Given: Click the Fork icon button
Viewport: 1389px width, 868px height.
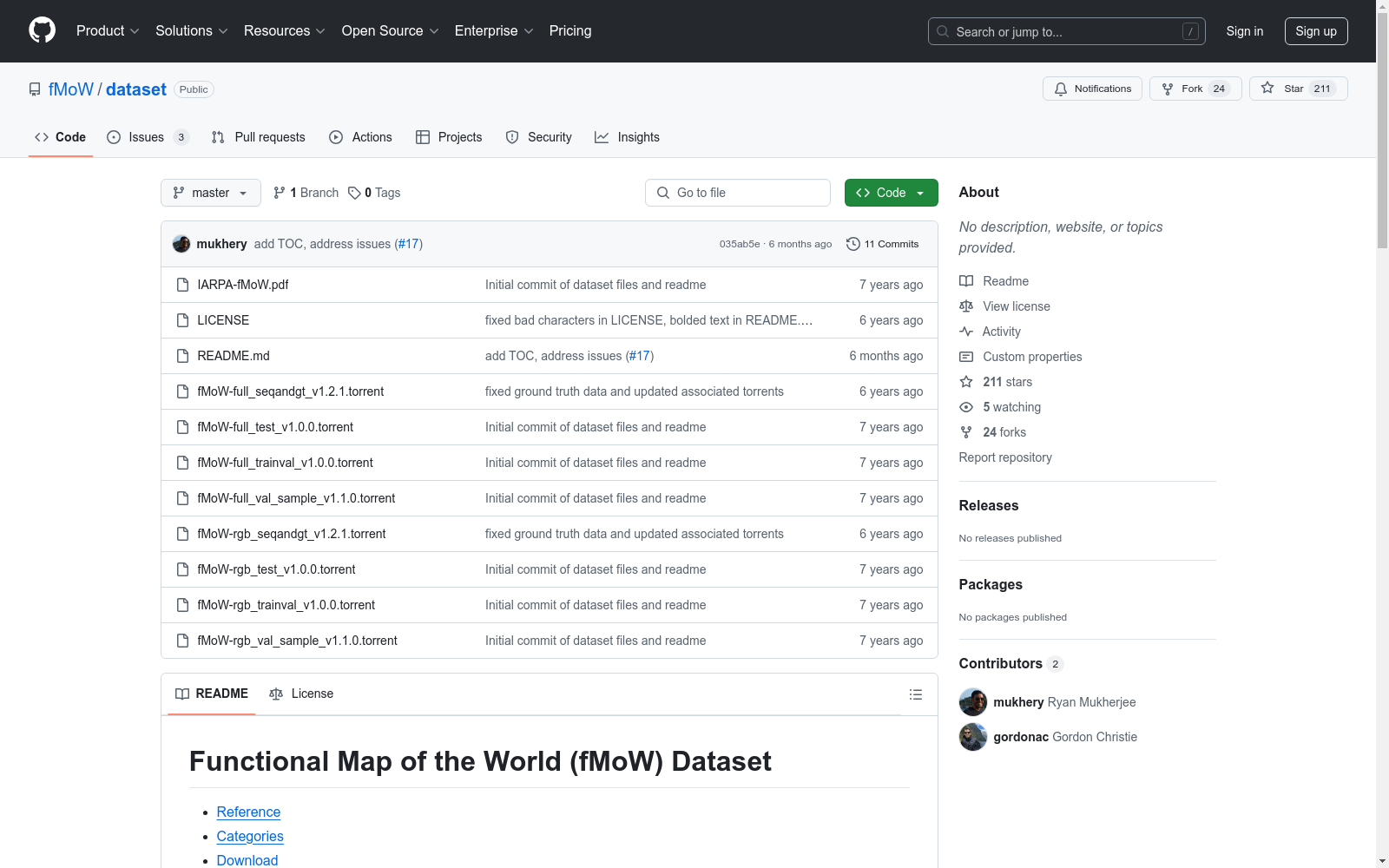Looking at the screenshot, I should pos(1168,89).
